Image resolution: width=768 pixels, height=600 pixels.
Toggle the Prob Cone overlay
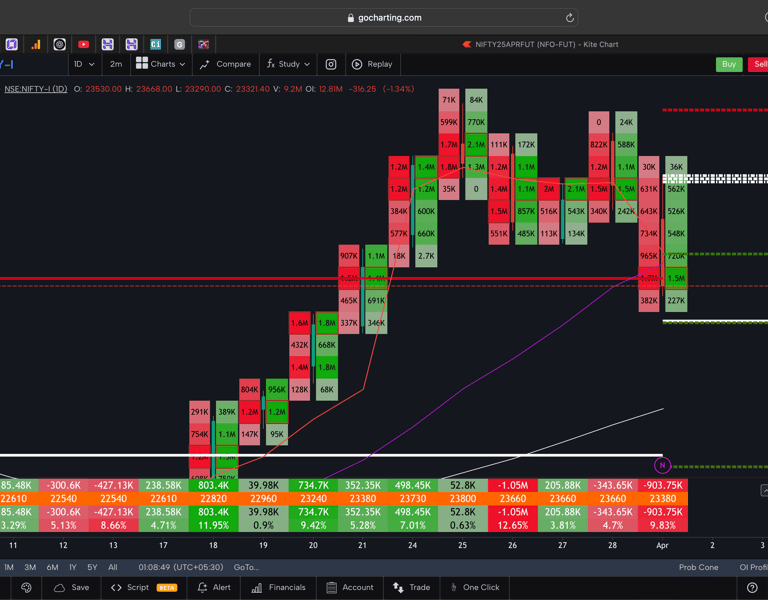(x=698, y=567)
